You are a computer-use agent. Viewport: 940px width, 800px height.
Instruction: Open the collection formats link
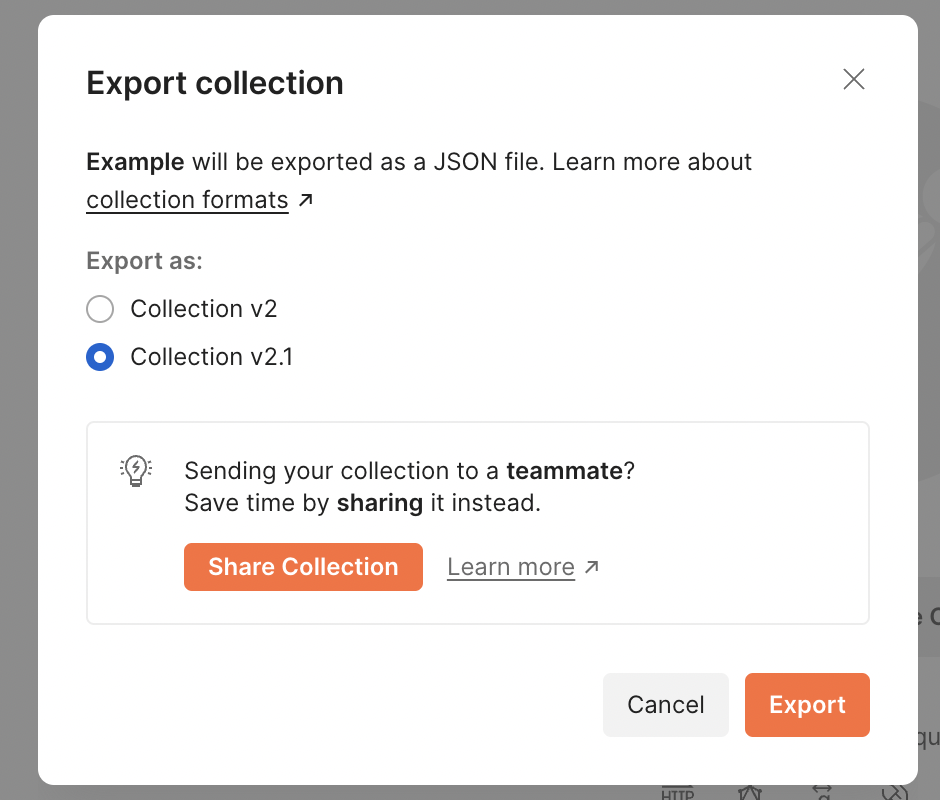pyautogui.click(x=187, y=200)
